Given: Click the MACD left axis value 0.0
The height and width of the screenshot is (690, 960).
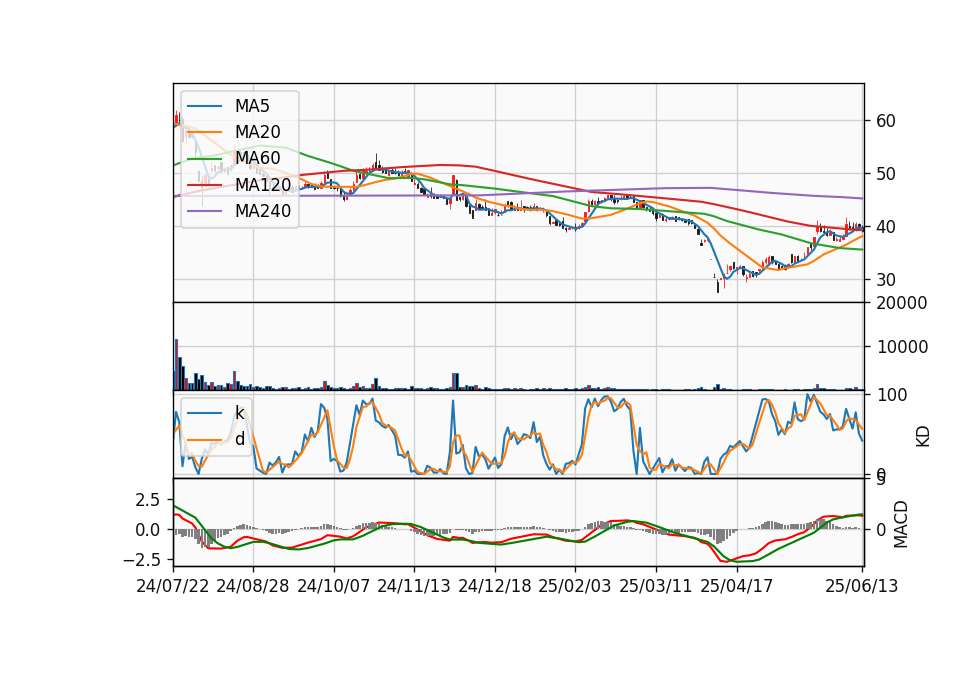Looking at the screenshot, I should point(148,530).
